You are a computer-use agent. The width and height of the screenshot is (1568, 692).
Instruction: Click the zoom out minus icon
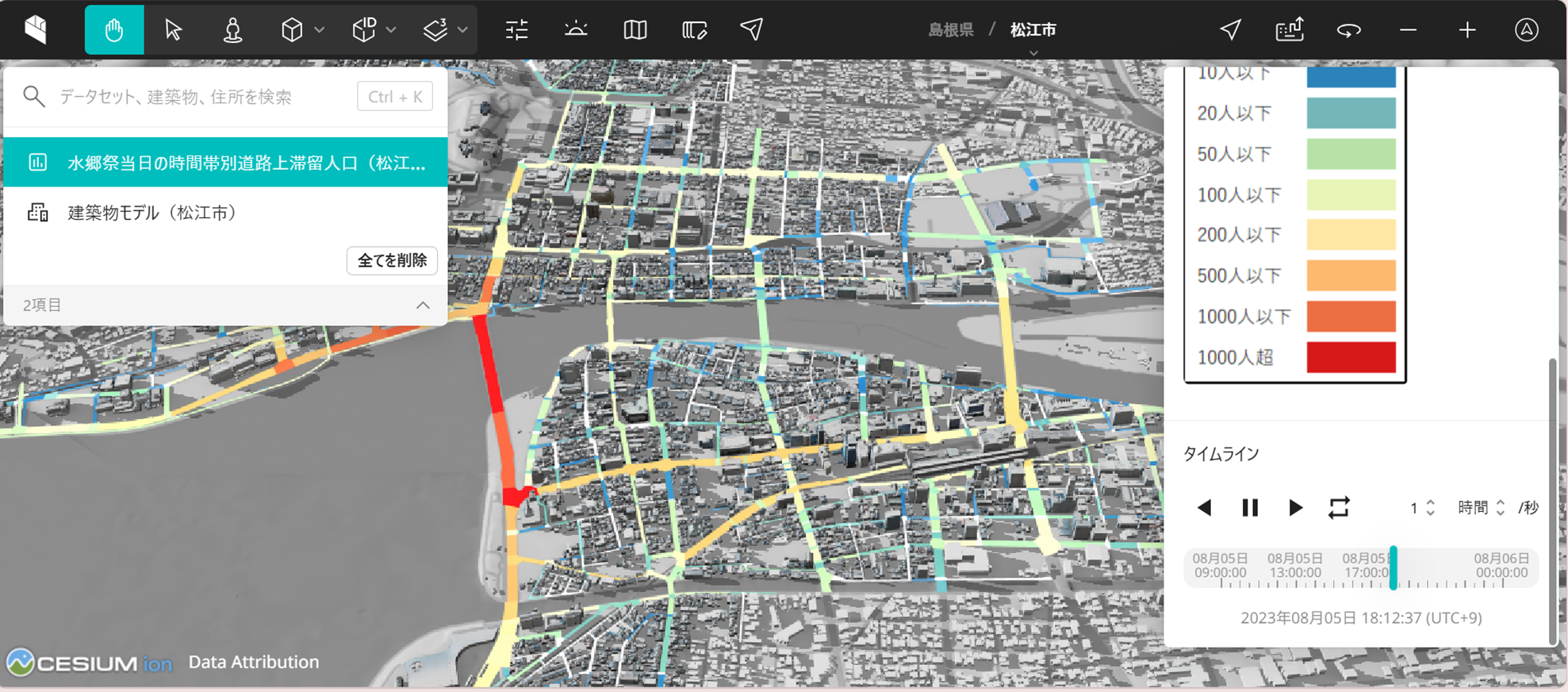tap(1408, 30)
